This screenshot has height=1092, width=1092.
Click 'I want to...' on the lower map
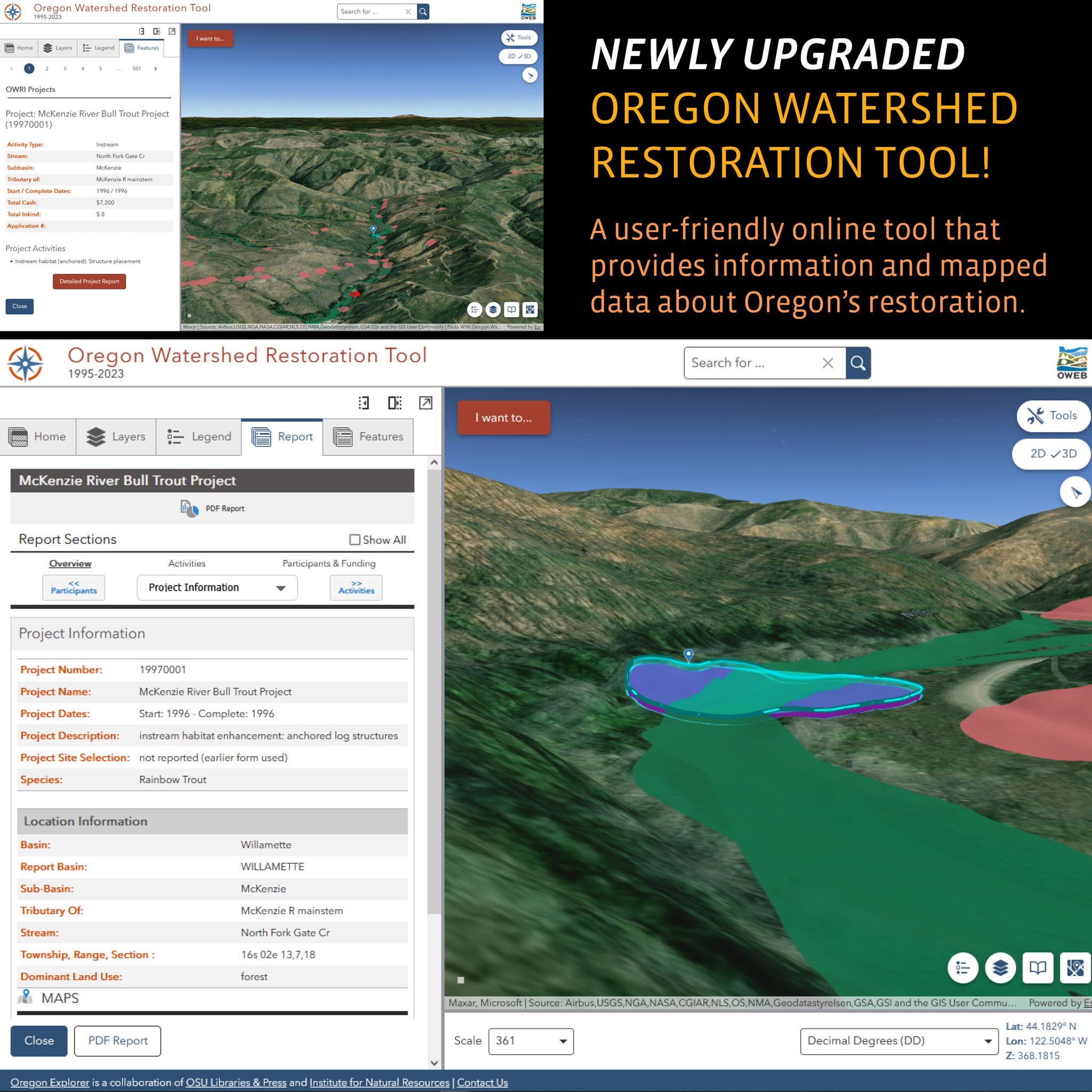tap(503, 417)
